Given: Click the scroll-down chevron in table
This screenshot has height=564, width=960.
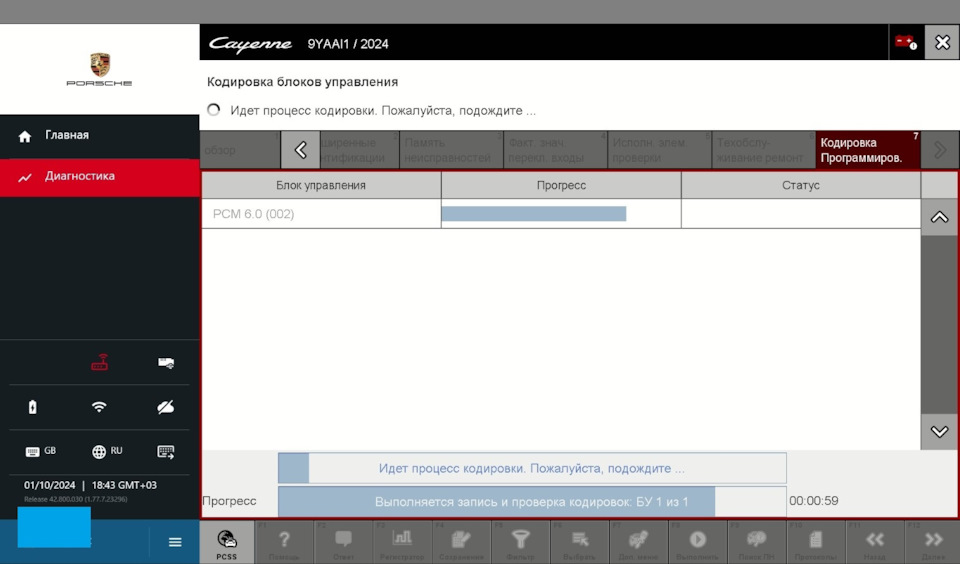Looking at the screenshot, I should point(939,431).
